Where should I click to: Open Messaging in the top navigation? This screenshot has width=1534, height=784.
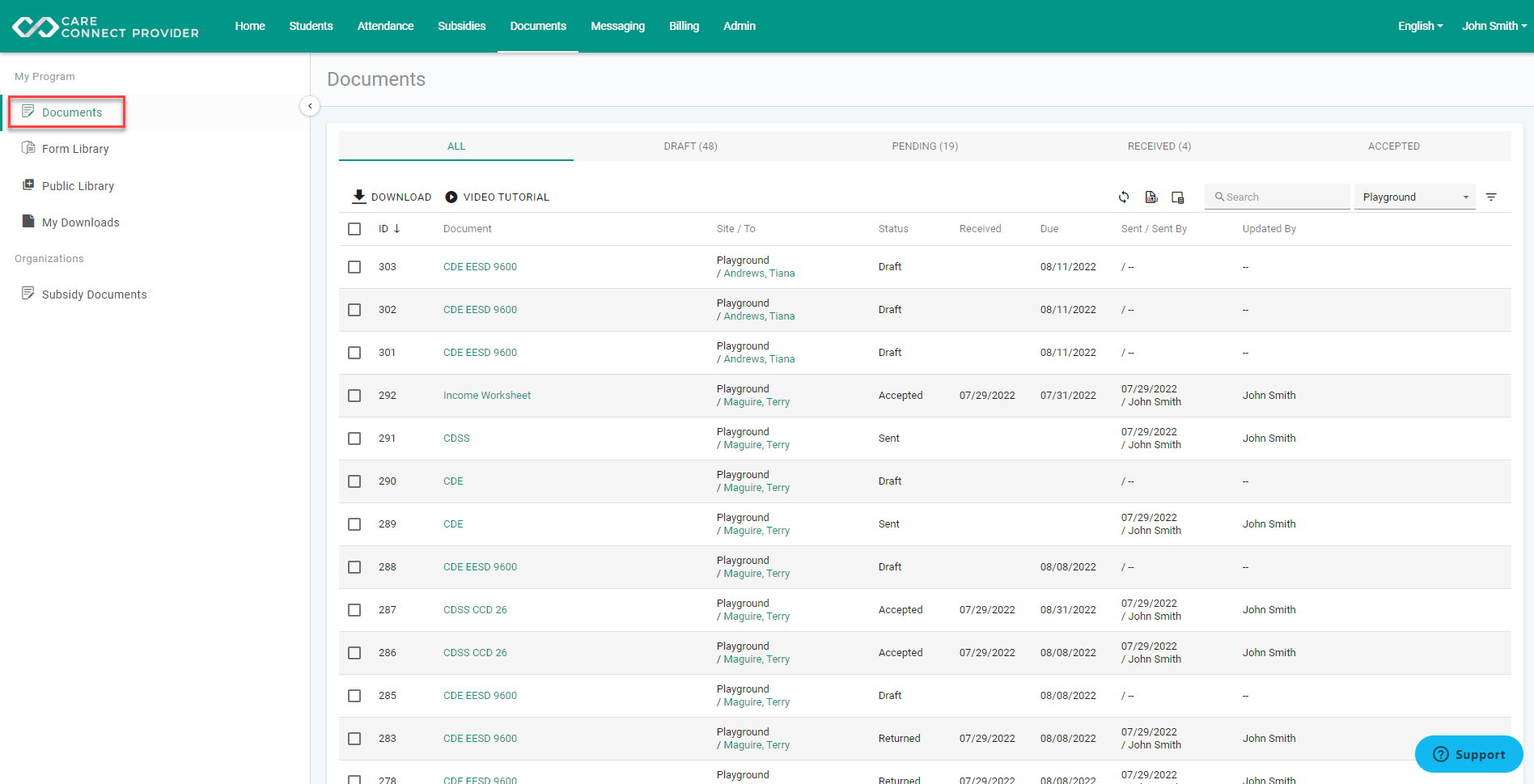pos(617,26)
